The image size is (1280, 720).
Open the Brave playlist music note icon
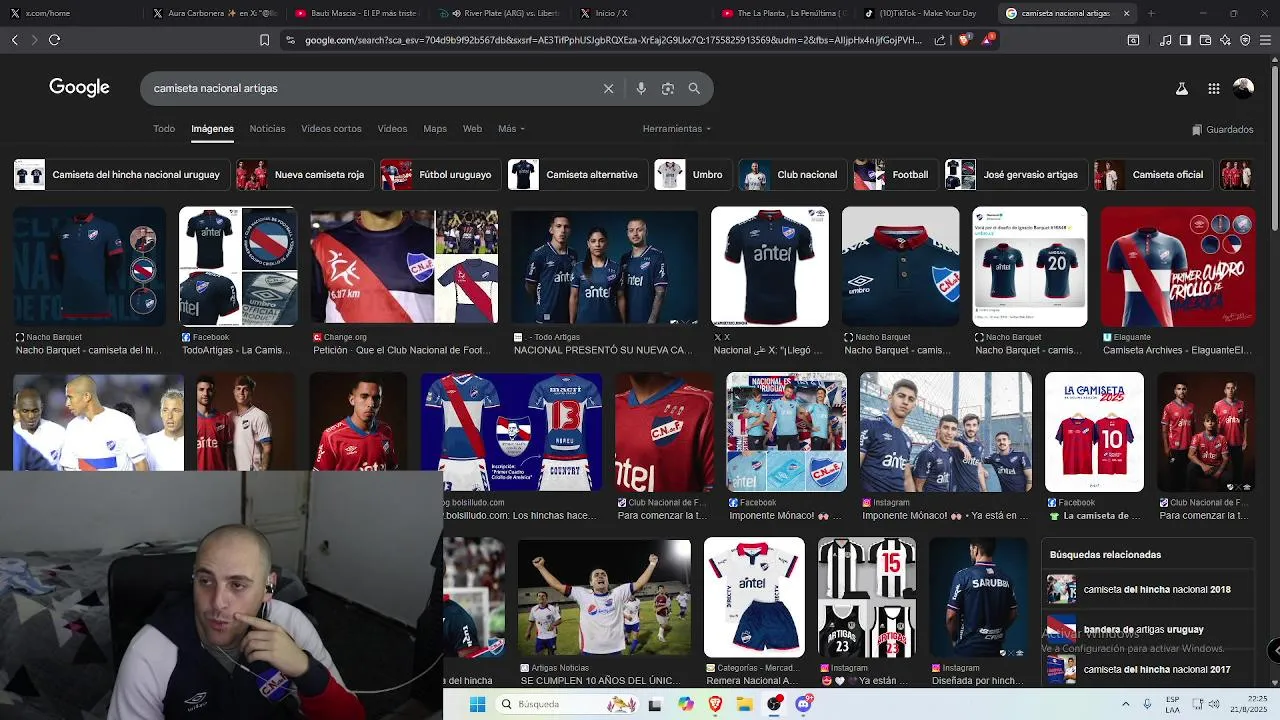(1165, 40)
